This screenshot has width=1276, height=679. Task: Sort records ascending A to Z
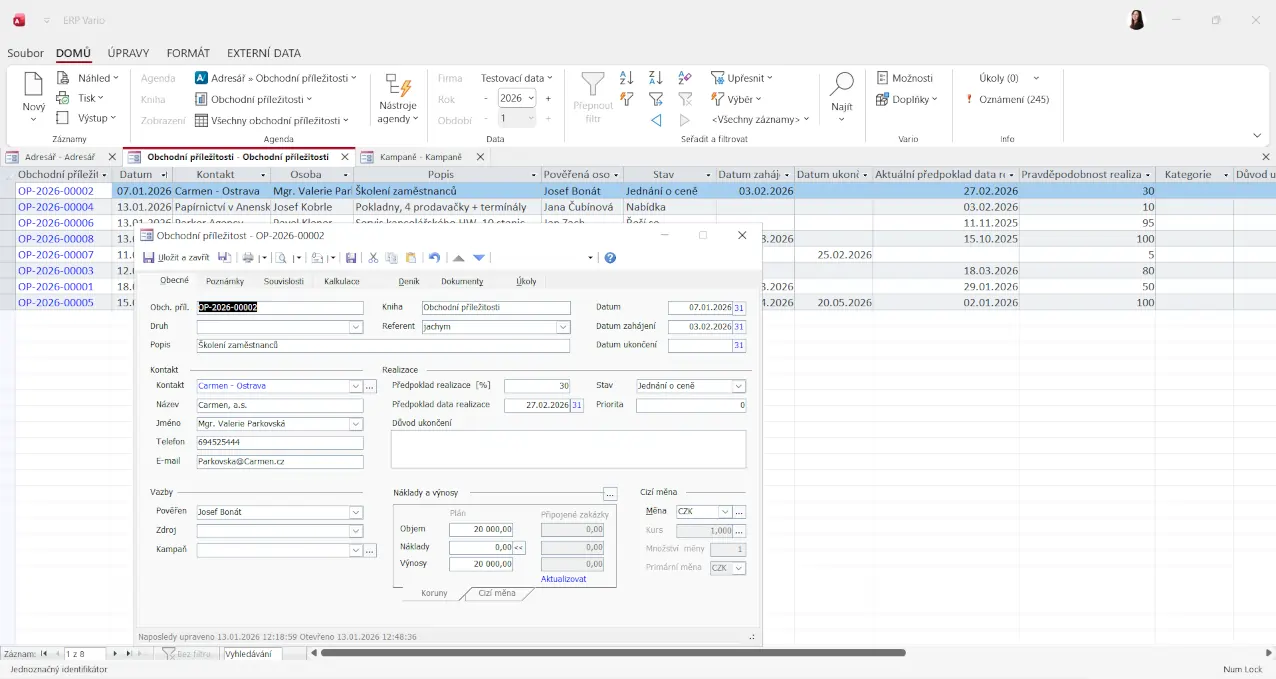pyautogui.click(x=626, y=78)
